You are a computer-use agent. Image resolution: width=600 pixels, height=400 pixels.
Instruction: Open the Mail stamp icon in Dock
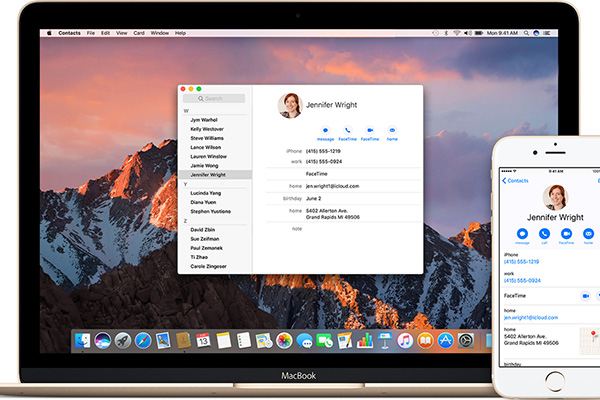pyautogui.click(x=163, y=341)
